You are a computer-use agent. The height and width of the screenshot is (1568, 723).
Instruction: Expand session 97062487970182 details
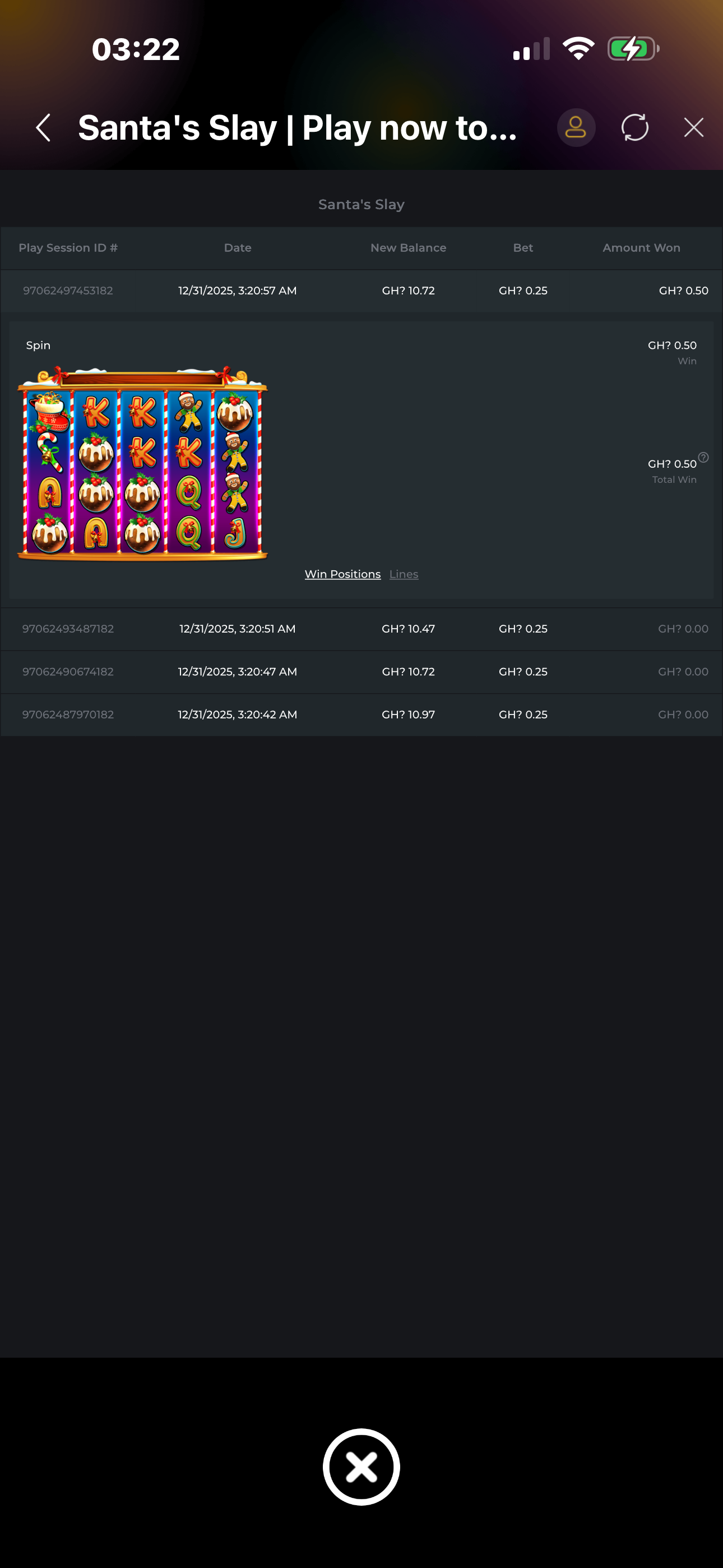click(361, 714)
